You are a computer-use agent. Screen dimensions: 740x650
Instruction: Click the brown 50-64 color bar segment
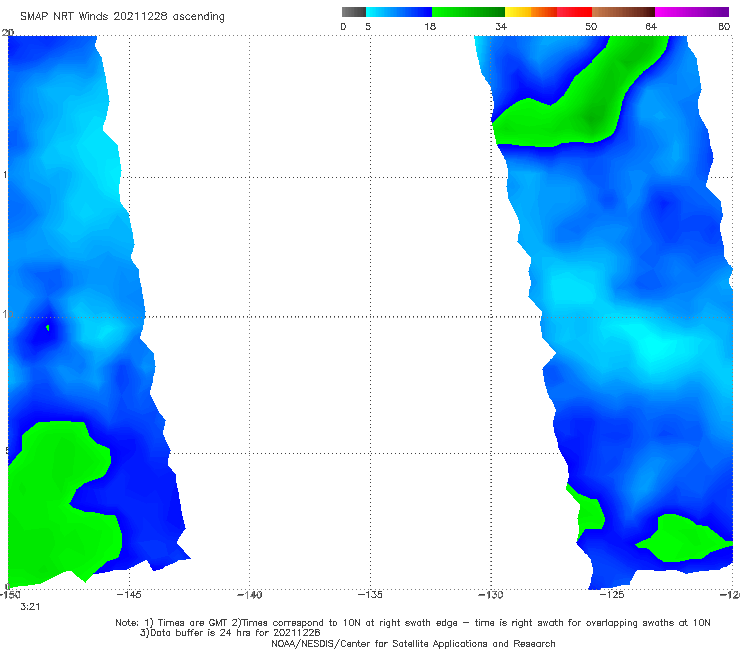(623, 12)
